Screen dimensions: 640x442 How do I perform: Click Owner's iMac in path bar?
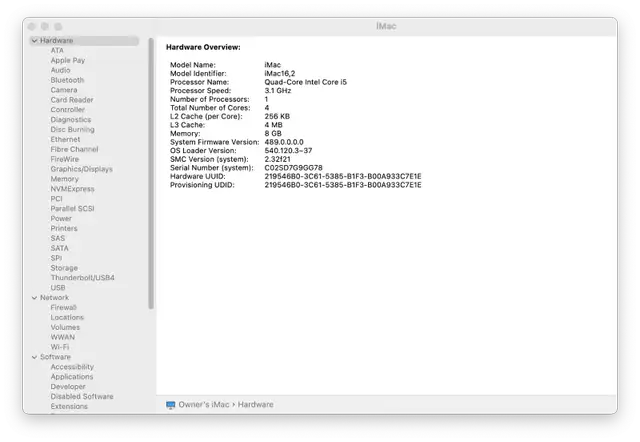204,405
